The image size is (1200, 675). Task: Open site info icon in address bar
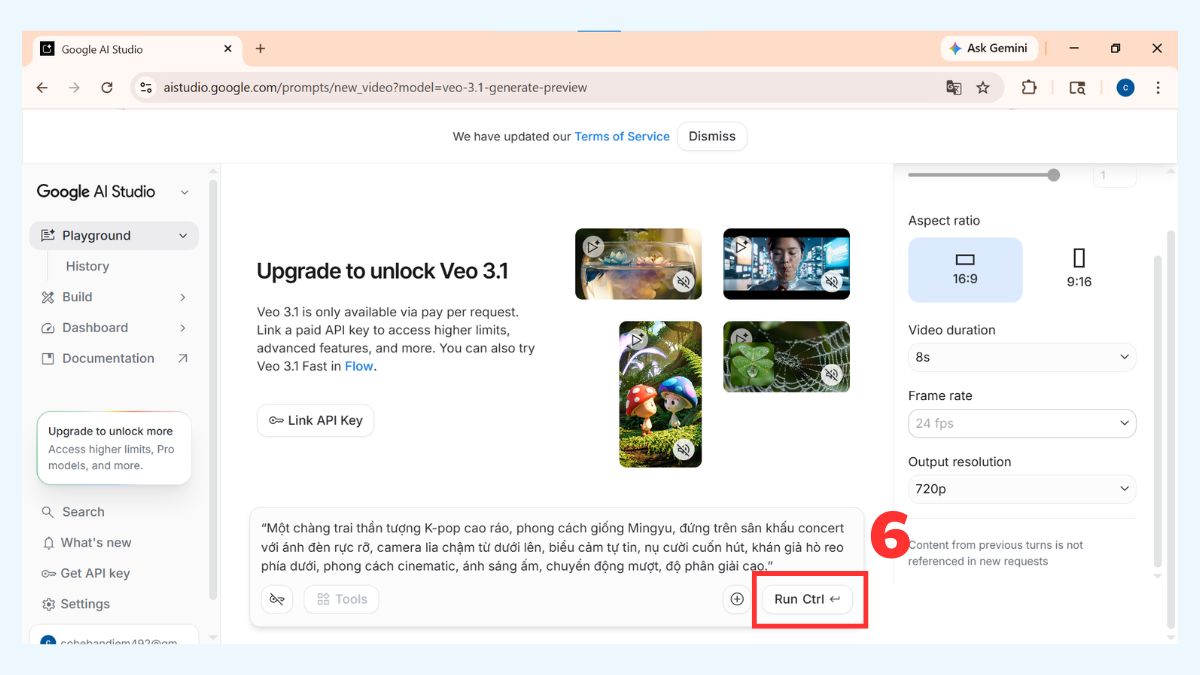point(146,88)
